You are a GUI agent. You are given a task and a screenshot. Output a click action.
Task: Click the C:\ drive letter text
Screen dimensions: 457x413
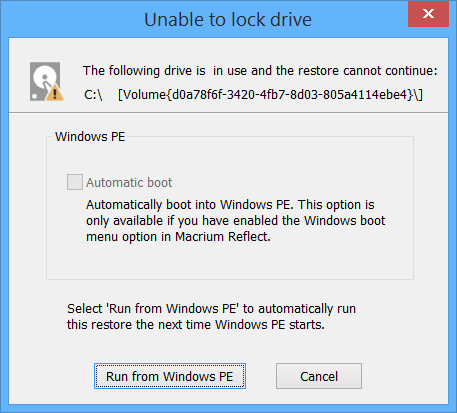point(93,95)
